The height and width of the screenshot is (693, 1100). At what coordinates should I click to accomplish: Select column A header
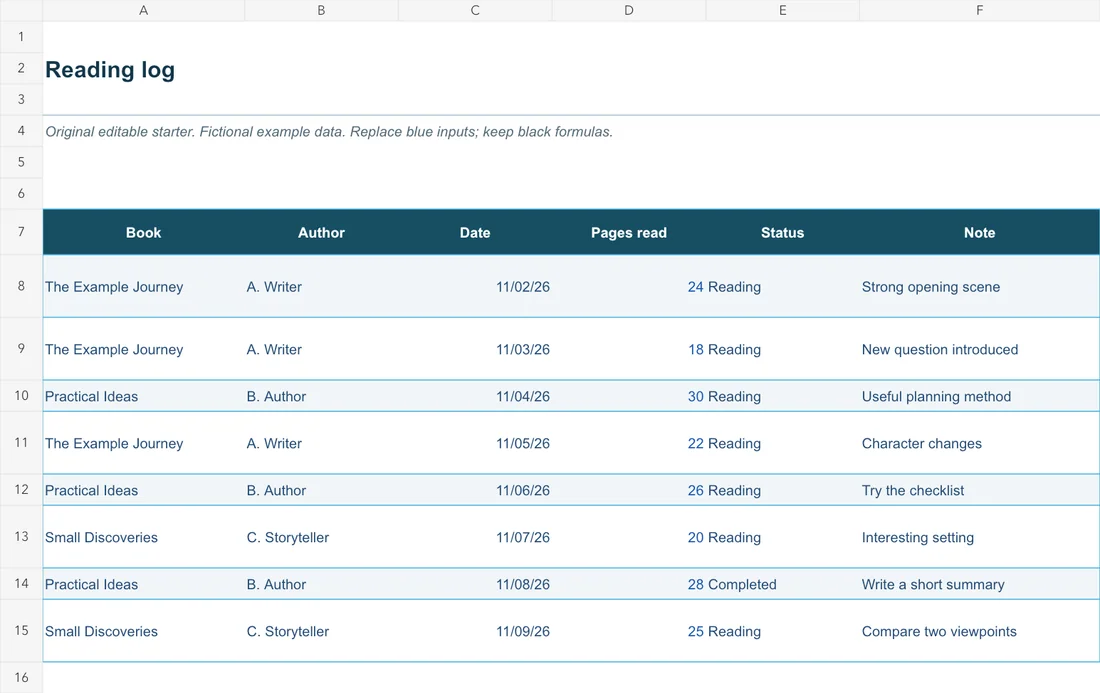point(143,10)
